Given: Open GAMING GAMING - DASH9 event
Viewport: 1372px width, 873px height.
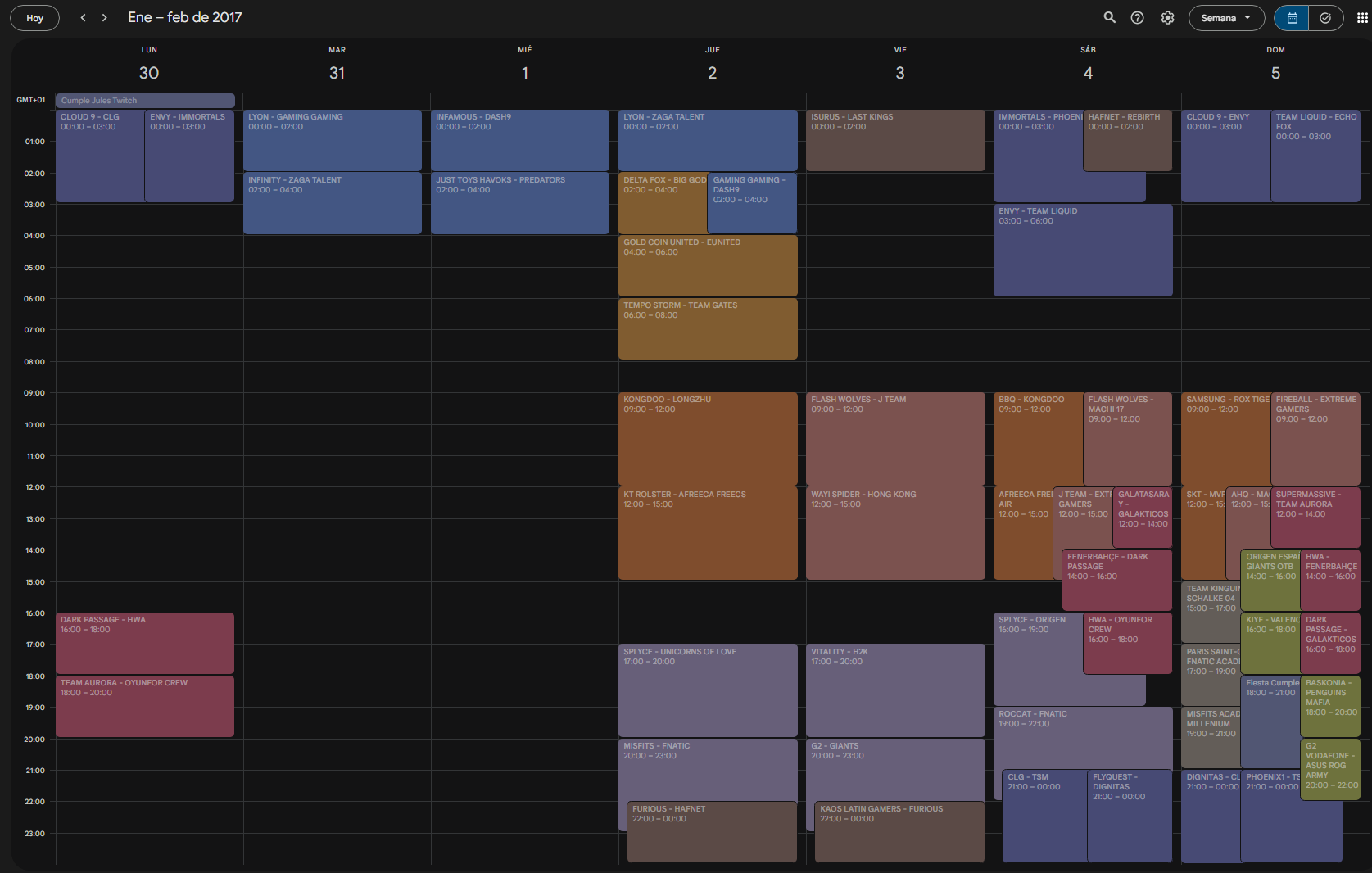Looking at the screenshot, I should click(x=752, y=203).
